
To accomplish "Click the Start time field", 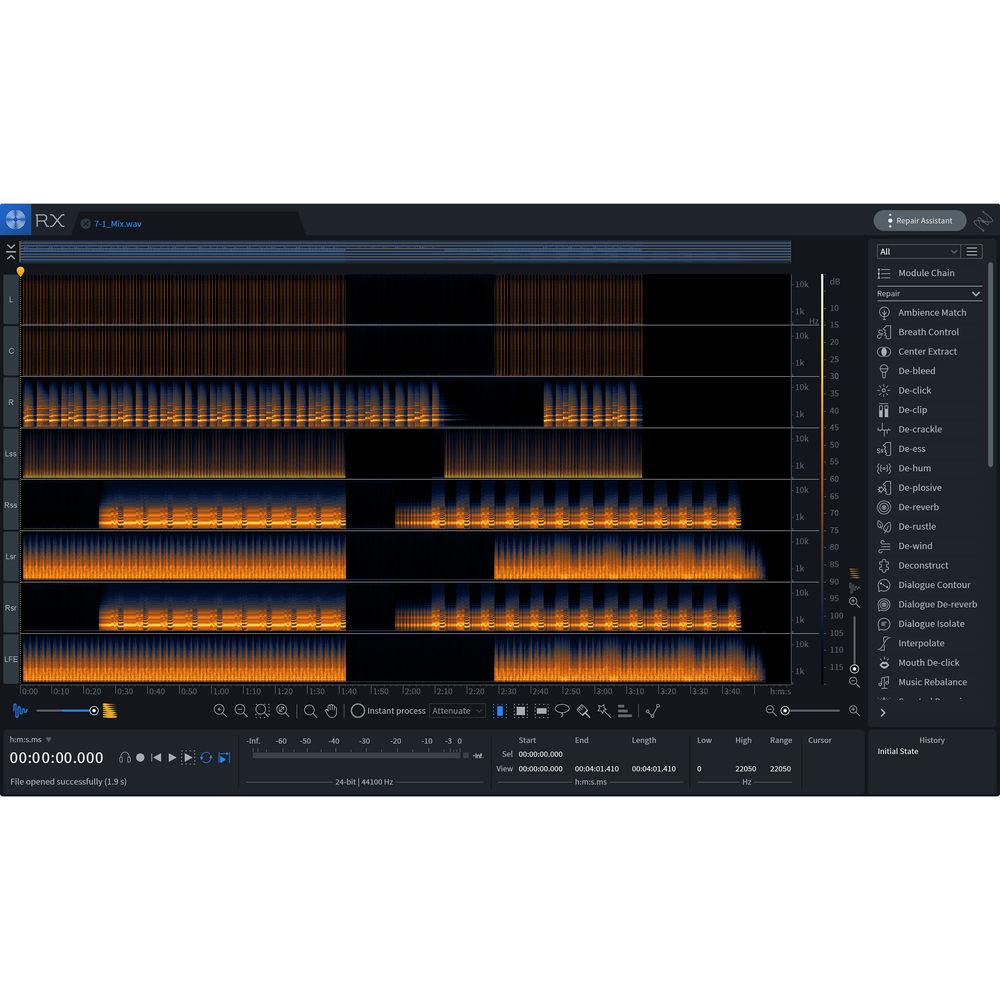I will 540,753.
